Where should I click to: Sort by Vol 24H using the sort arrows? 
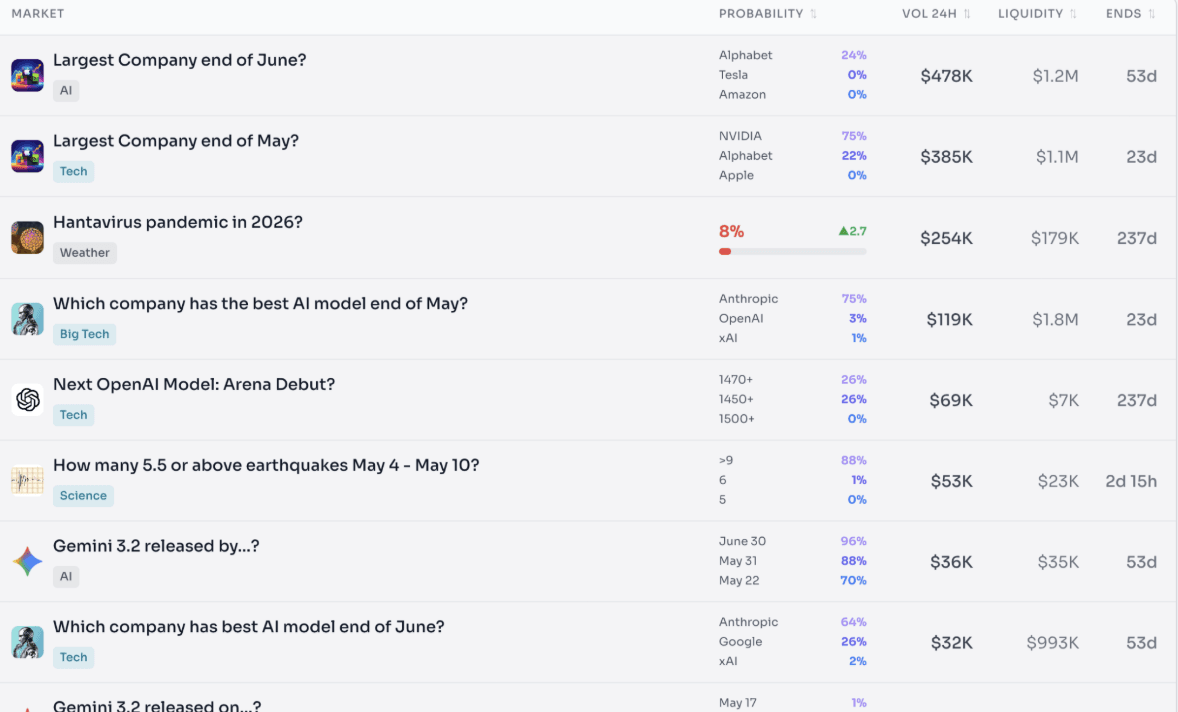tap(967, 14)
